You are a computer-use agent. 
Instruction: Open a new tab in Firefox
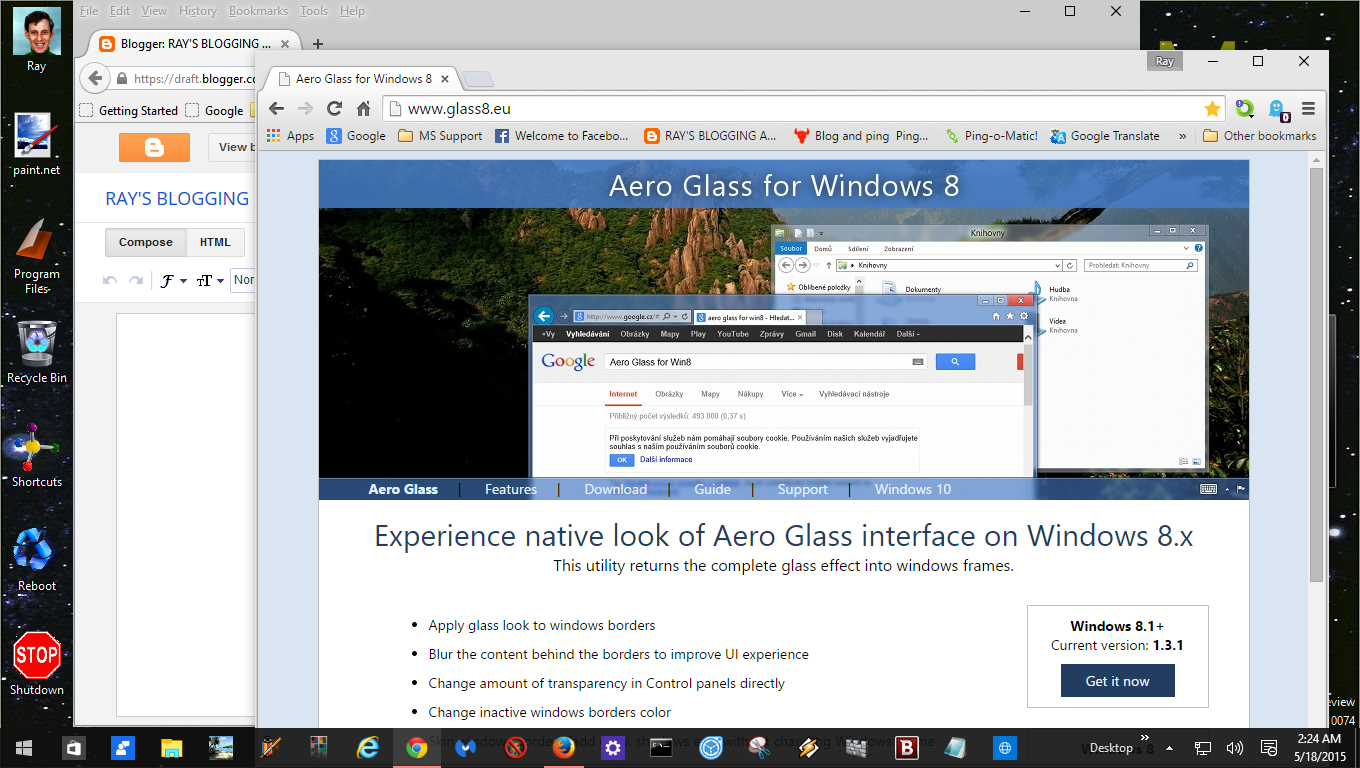click(x=318, y=44)
